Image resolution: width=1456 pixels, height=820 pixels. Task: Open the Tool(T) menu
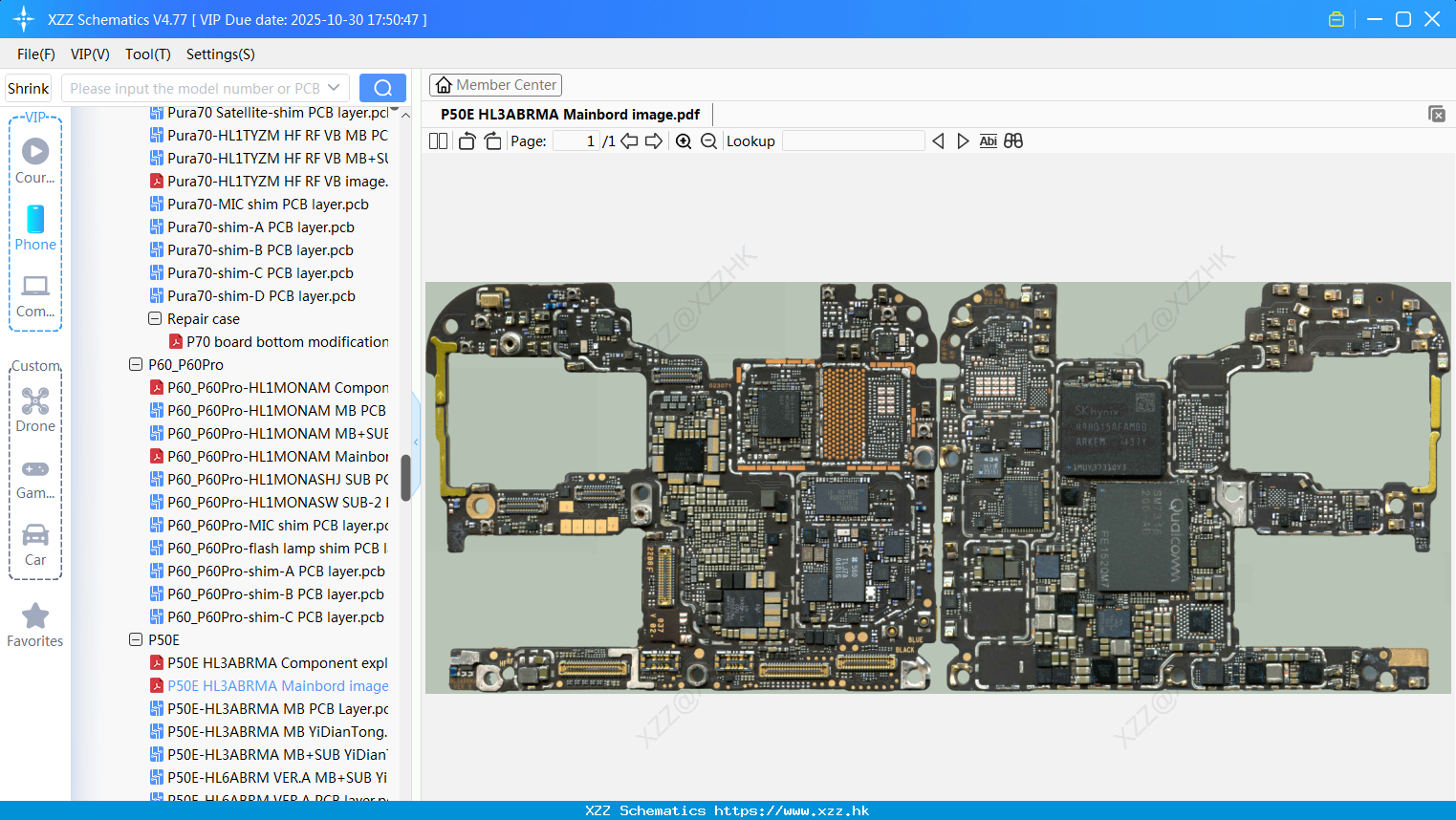tap(148, 54)
